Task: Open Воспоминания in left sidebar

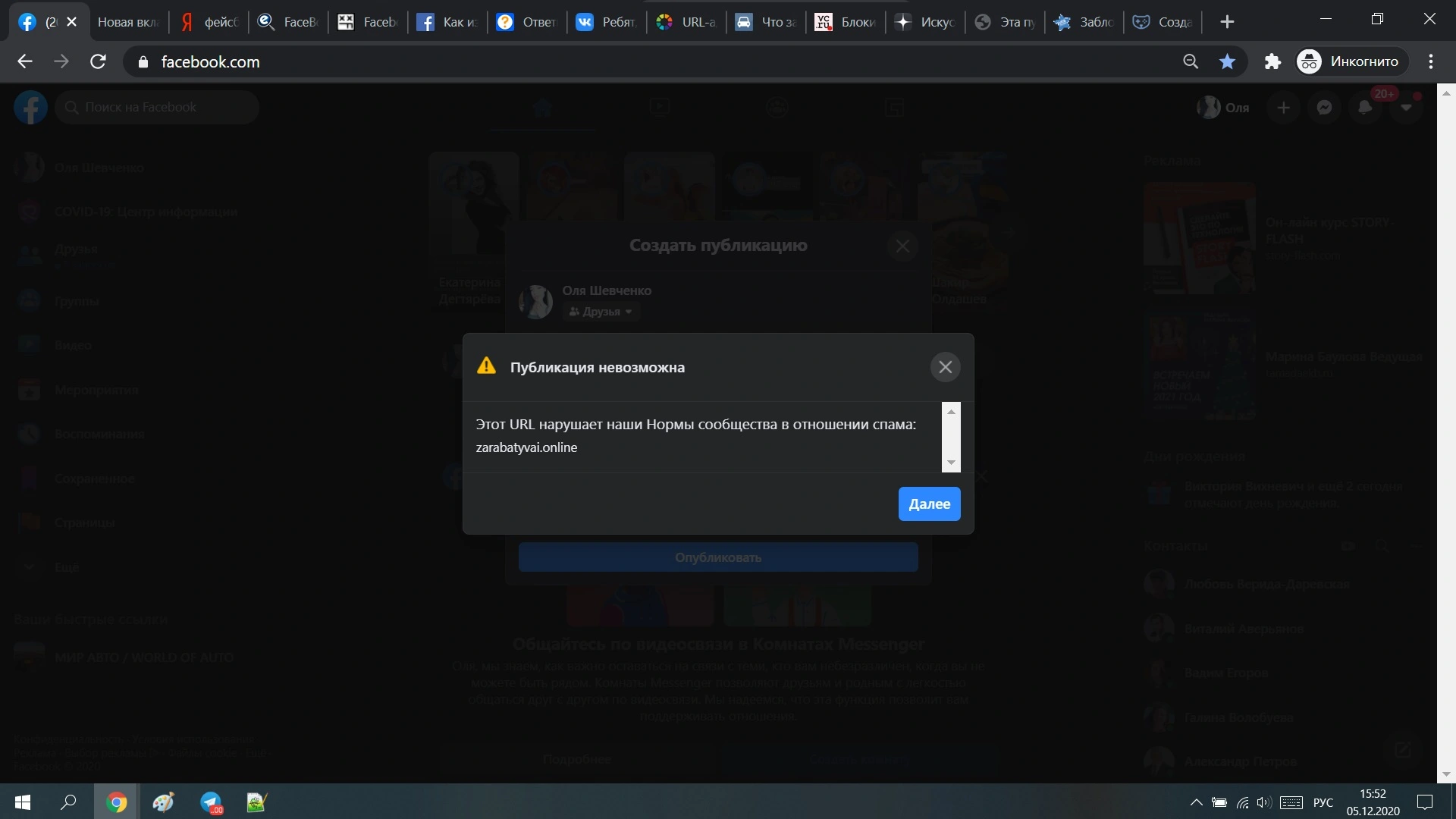Action: [x=81, y=434]
